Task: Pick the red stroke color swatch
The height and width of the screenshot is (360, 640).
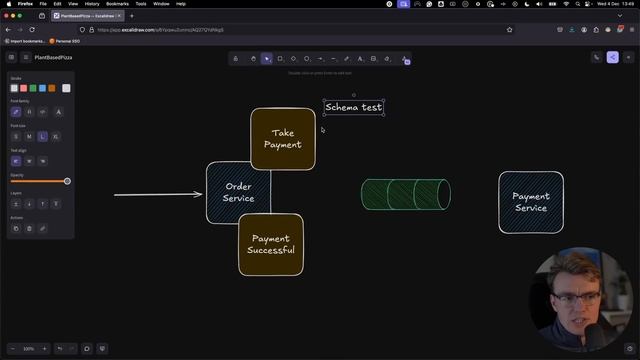Action: tap(24, 88)
